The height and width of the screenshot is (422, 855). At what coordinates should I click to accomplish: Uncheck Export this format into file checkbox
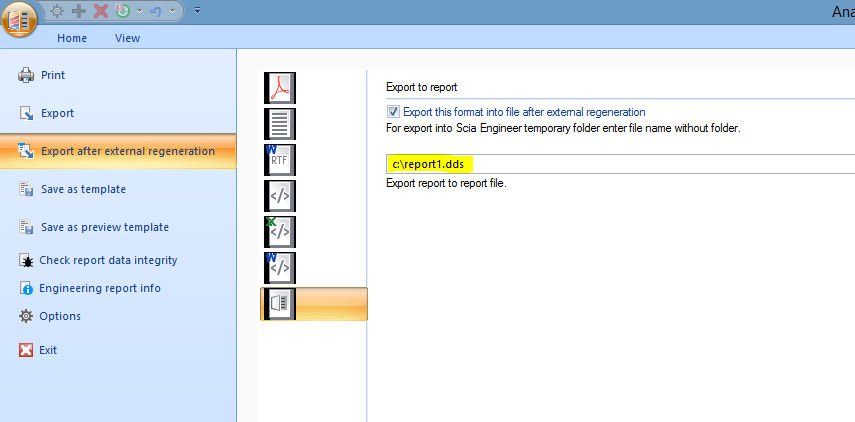click(x=394, y=112)
